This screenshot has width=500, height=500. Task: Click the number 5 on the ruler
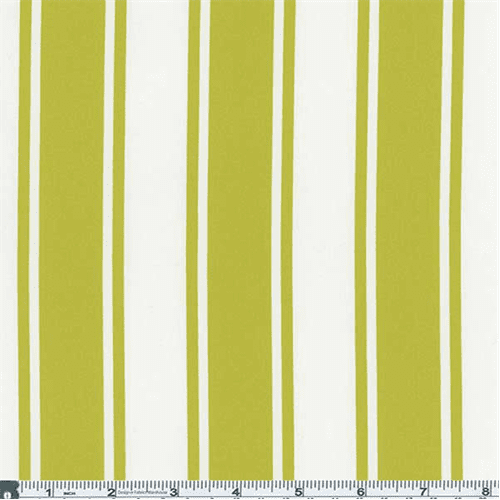[298, 492]
